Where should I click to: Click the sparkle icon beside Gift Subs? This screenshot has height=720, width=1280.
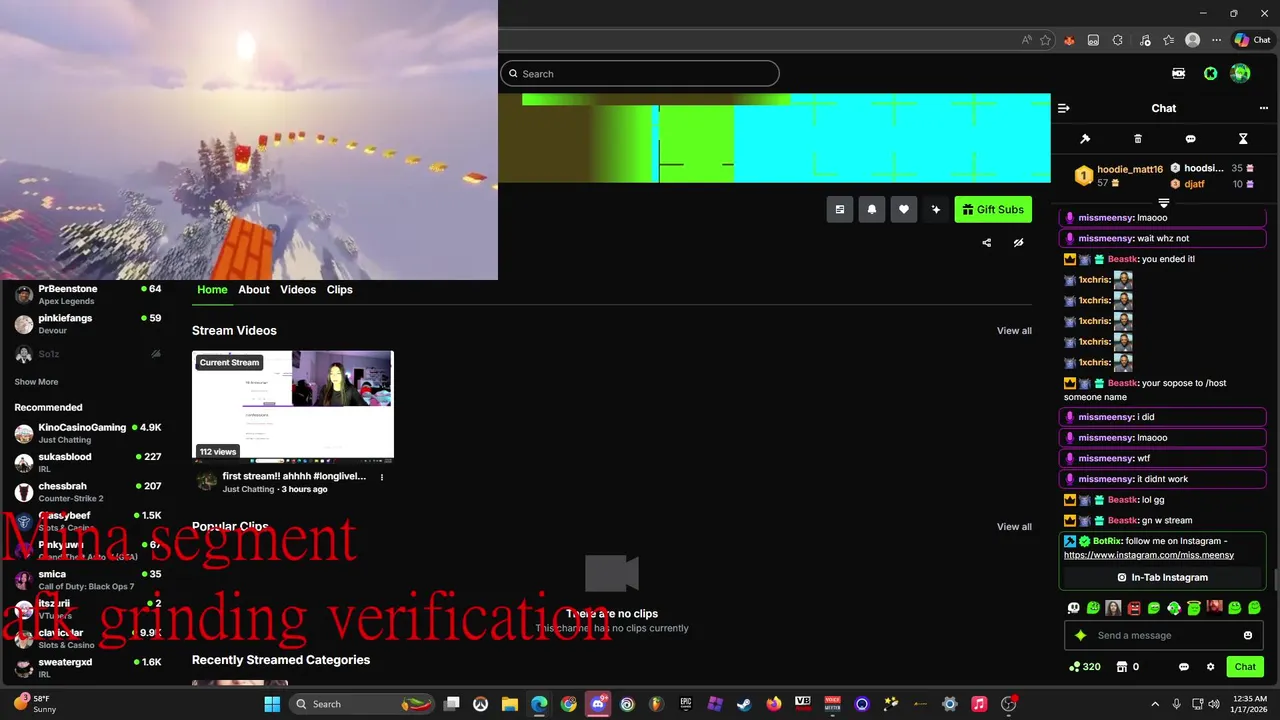point(936,209)
